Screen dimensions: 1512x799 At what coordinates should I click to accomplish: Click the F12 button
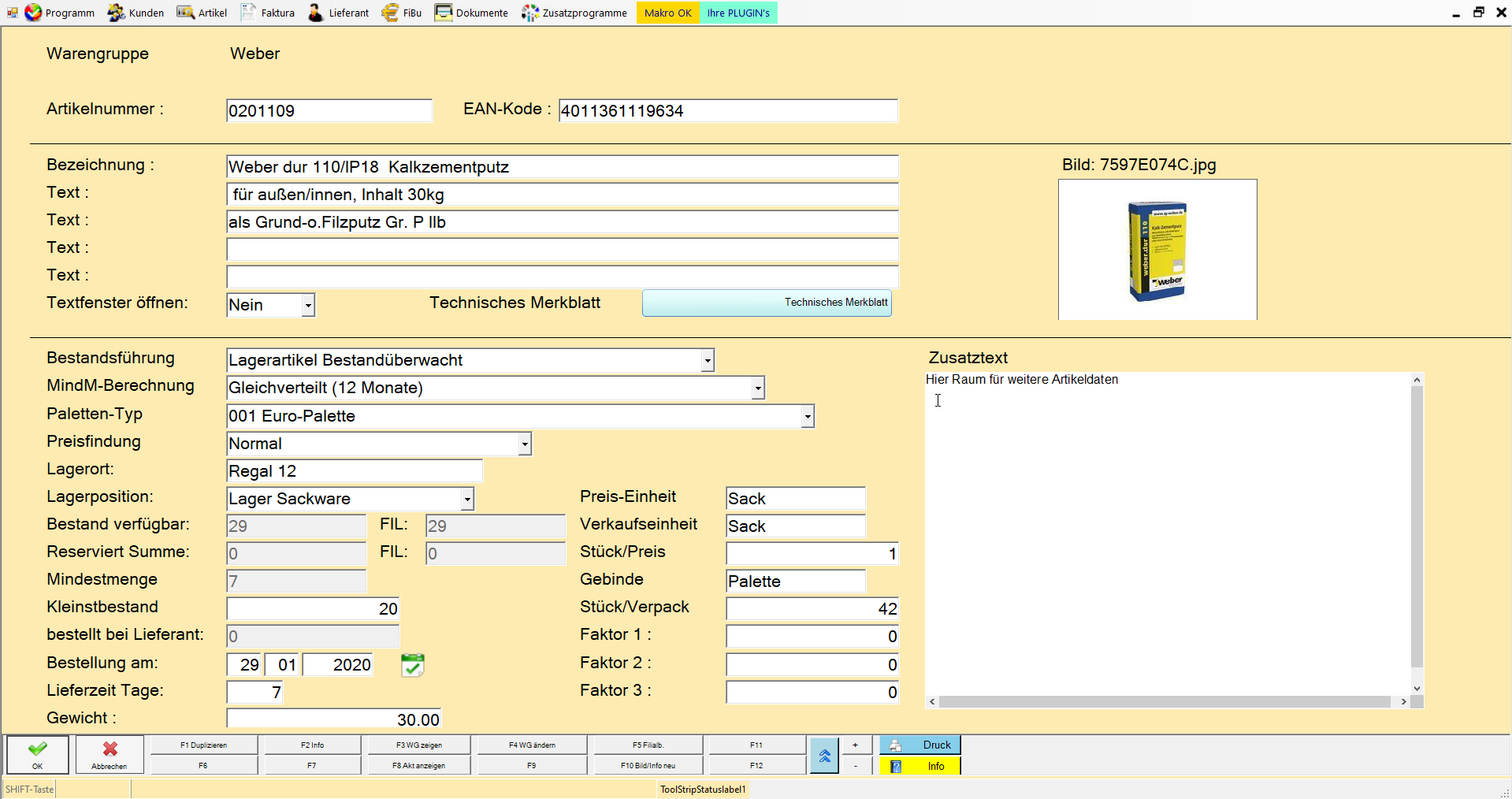[756, 765]
